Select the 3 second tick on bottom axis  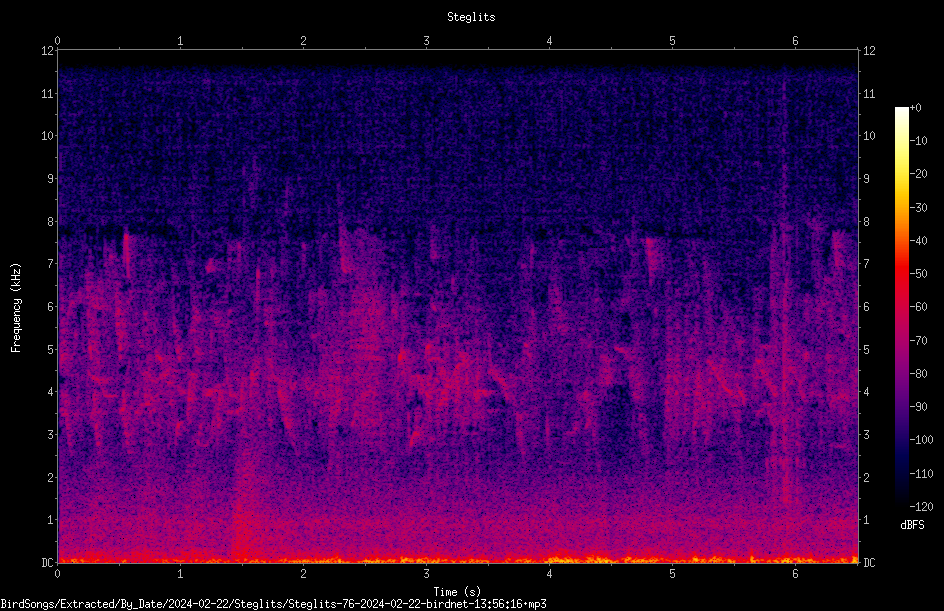click(426, 574)
